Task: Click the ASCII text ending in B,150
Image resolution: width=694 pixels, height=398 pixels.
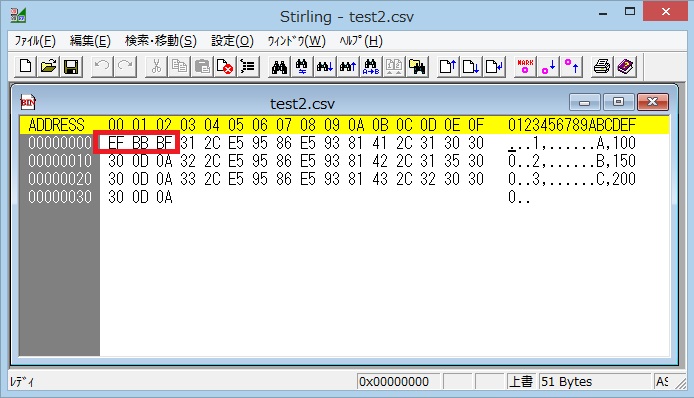Action: tap(572, 161)
